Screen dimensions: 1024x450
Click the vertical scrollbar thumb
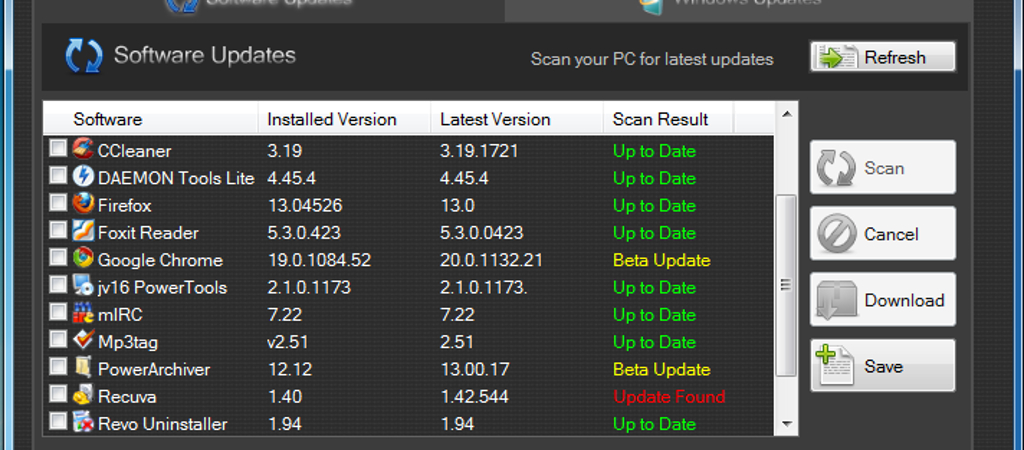[x=786, y=285]
